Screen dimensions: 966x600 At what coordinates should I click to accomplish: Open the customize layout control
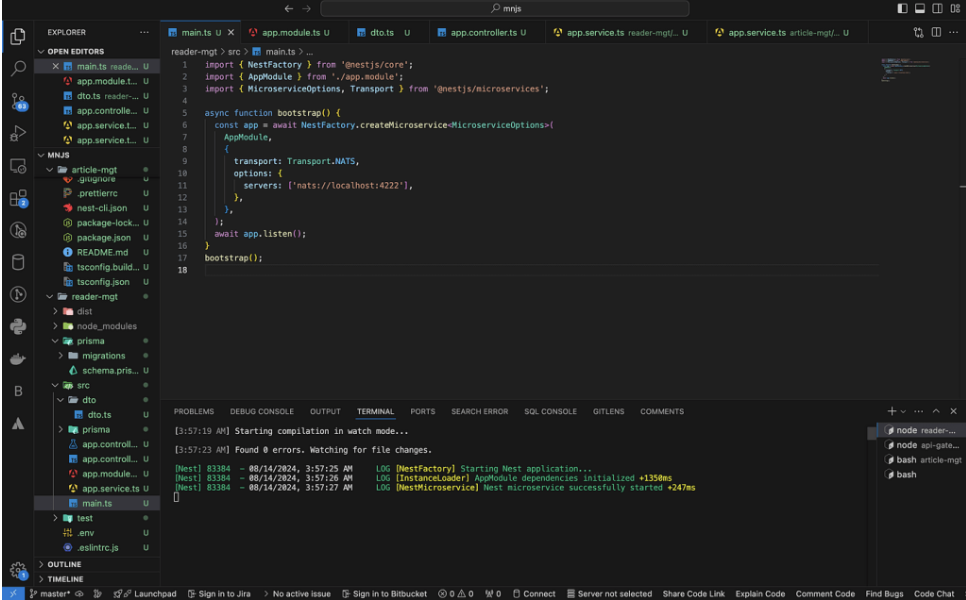coord(955,9)
